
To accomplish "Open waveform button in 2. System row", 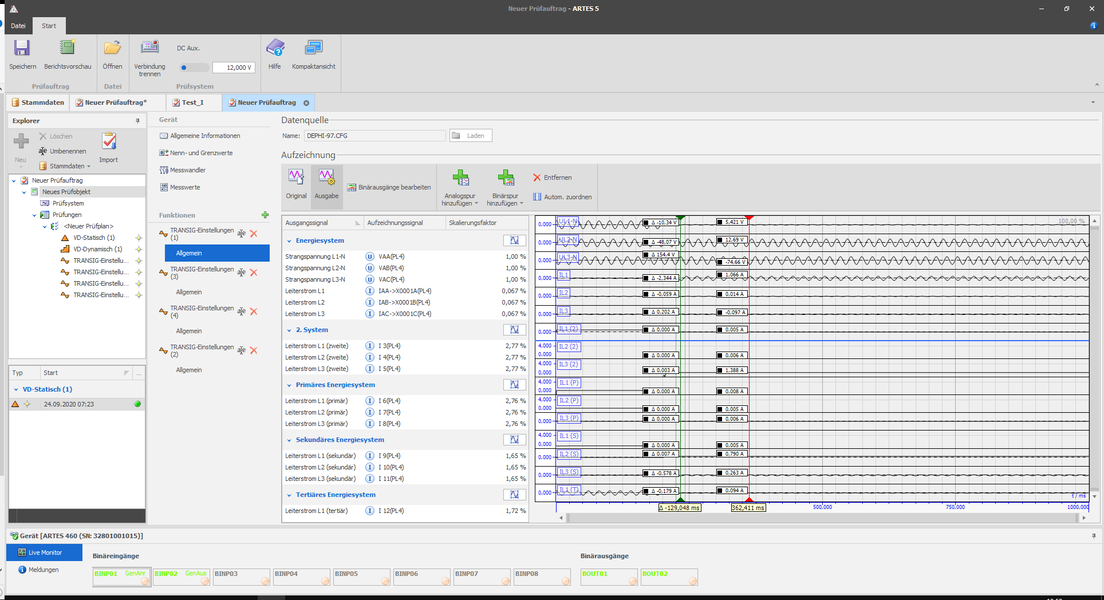I will (x=514, y=330).
